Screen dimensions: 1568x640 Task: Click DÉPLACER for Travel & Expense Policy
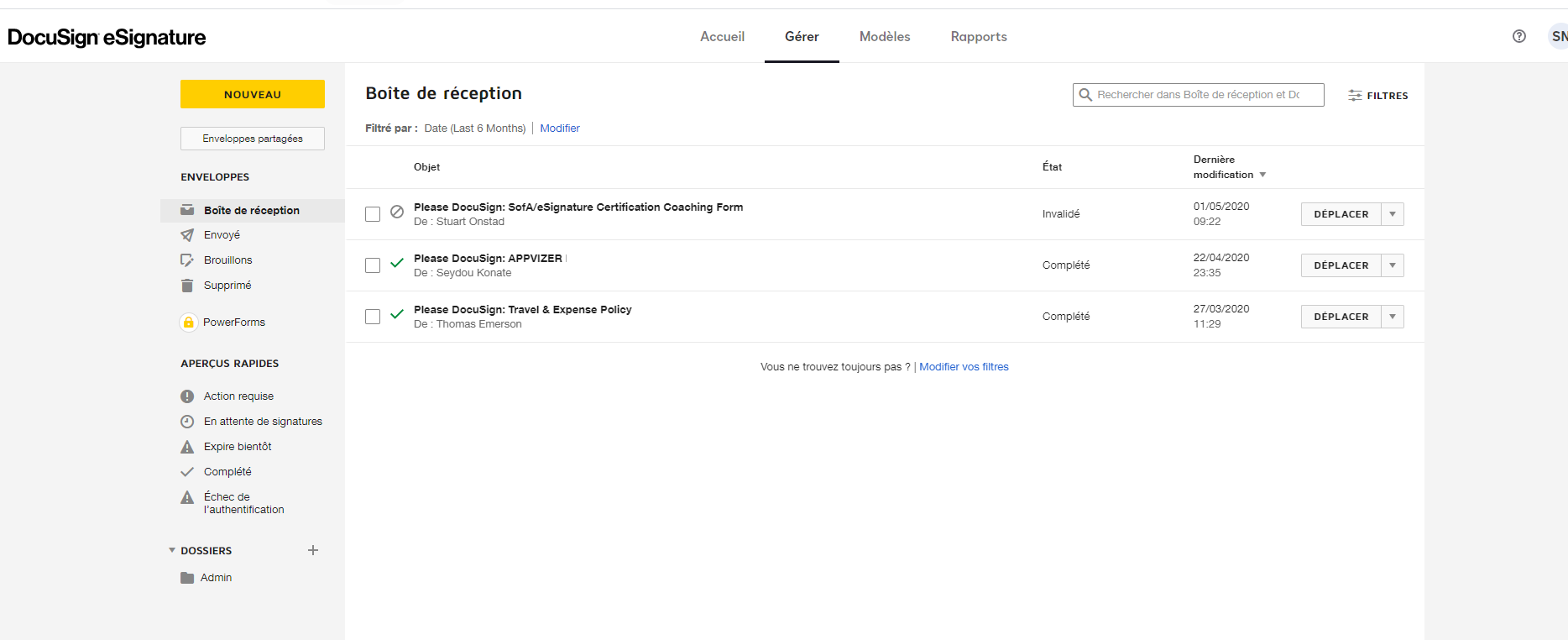(1341, 317)
